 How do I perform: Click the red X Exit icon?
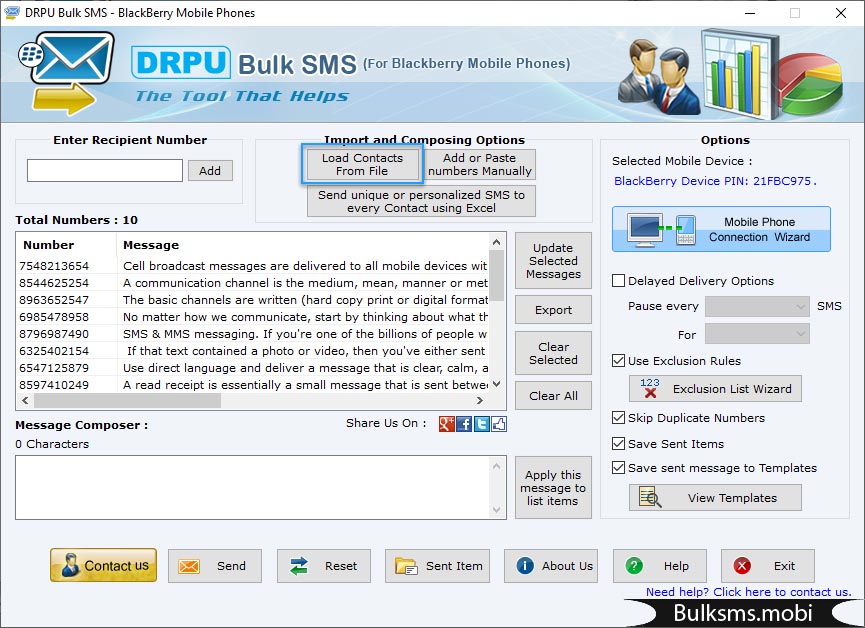pyautogui.click(x=742, y=566)
